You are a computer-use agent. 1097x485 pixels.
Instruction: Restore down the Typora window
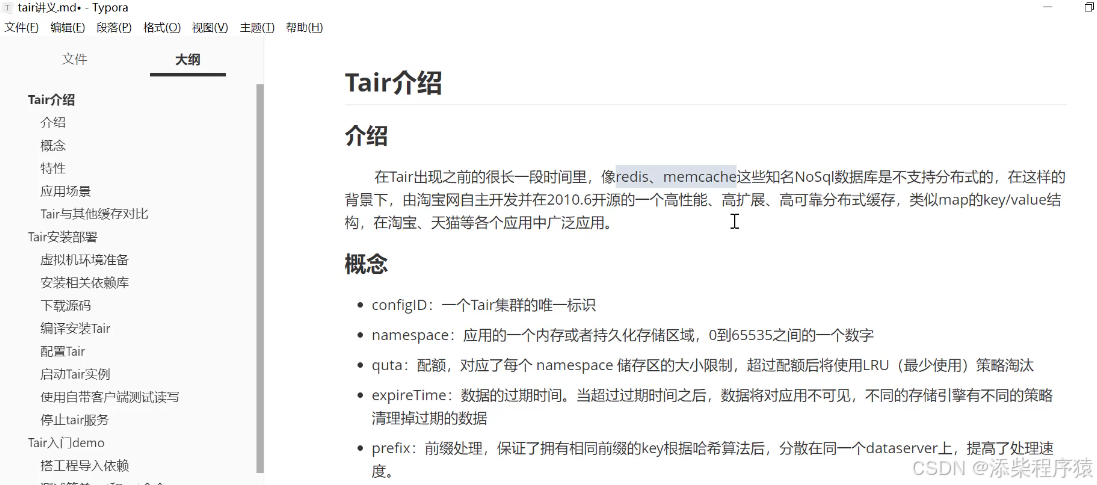(x=1089, y=7)
